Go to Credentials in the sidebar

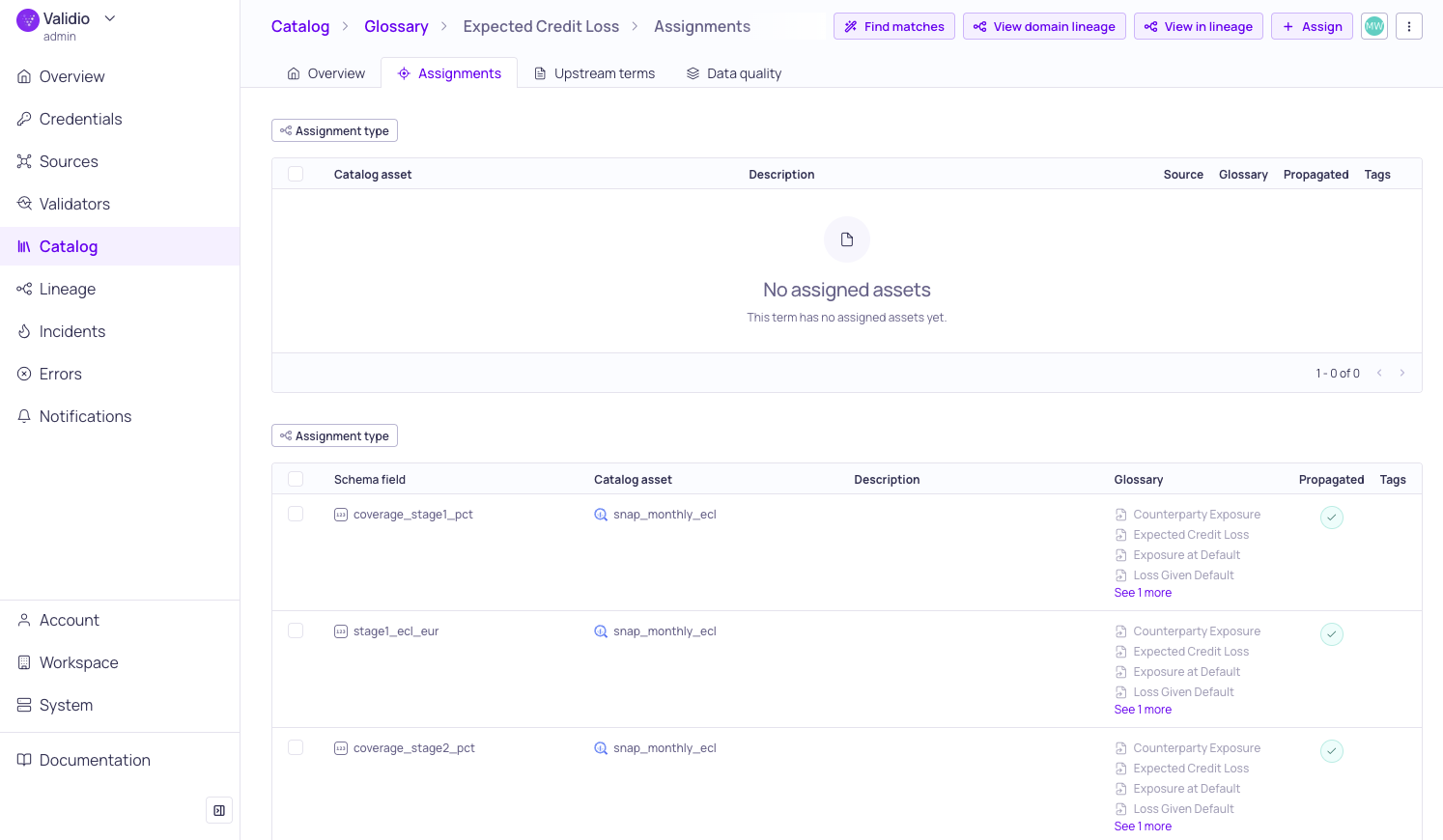[x=120, y=119]
